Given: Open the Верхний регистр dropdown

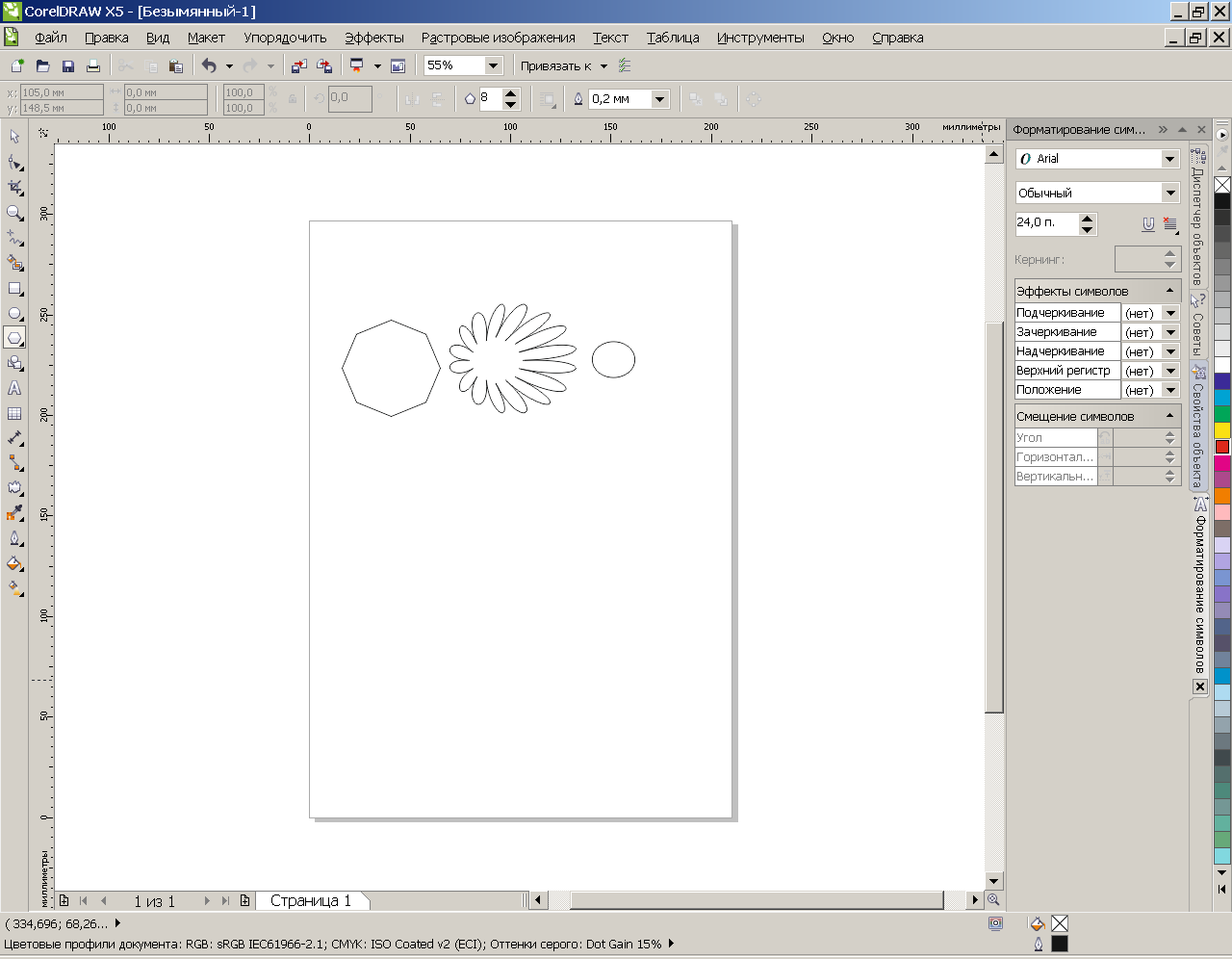Looking at the screenshot, I should tap(1170, 371).
